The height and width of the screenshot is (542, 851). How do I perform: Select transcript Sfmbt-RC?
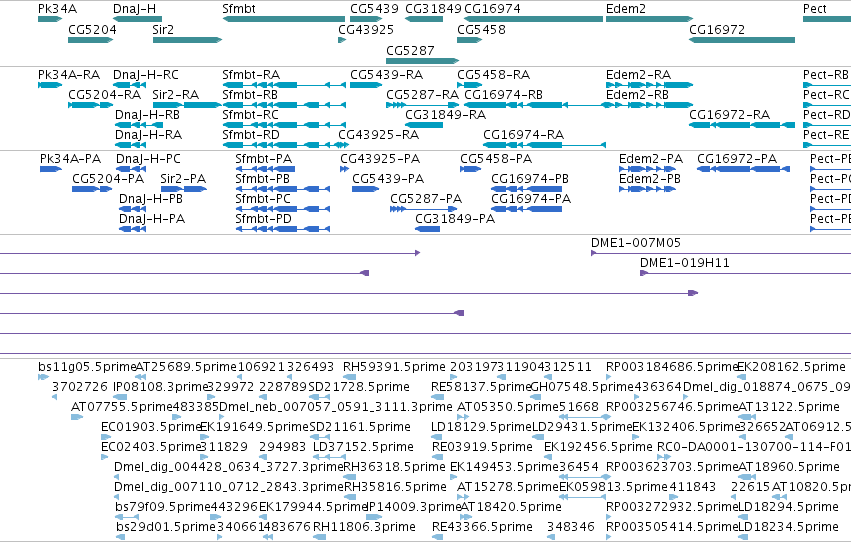[x=284, y=125]
